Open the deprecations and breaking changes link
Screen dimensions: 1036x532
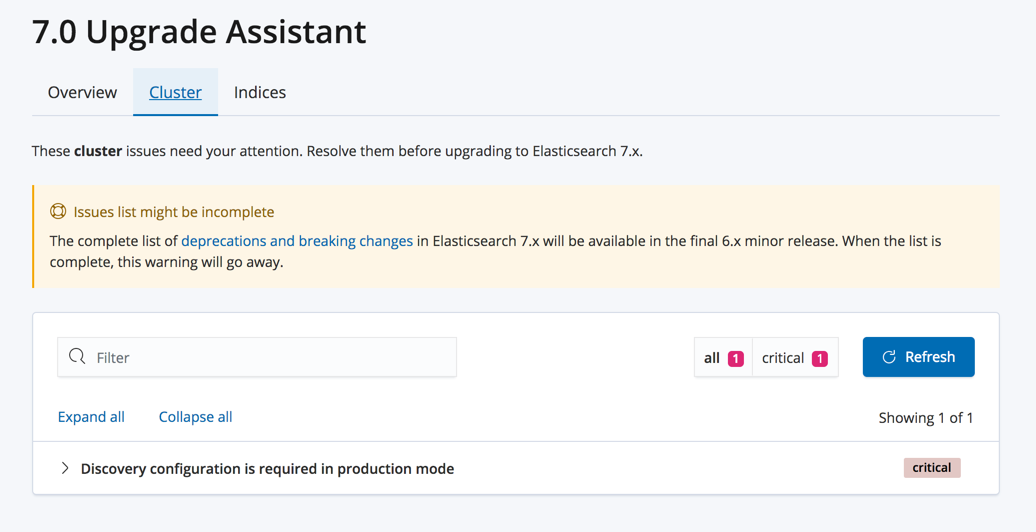tap(297, 241)
